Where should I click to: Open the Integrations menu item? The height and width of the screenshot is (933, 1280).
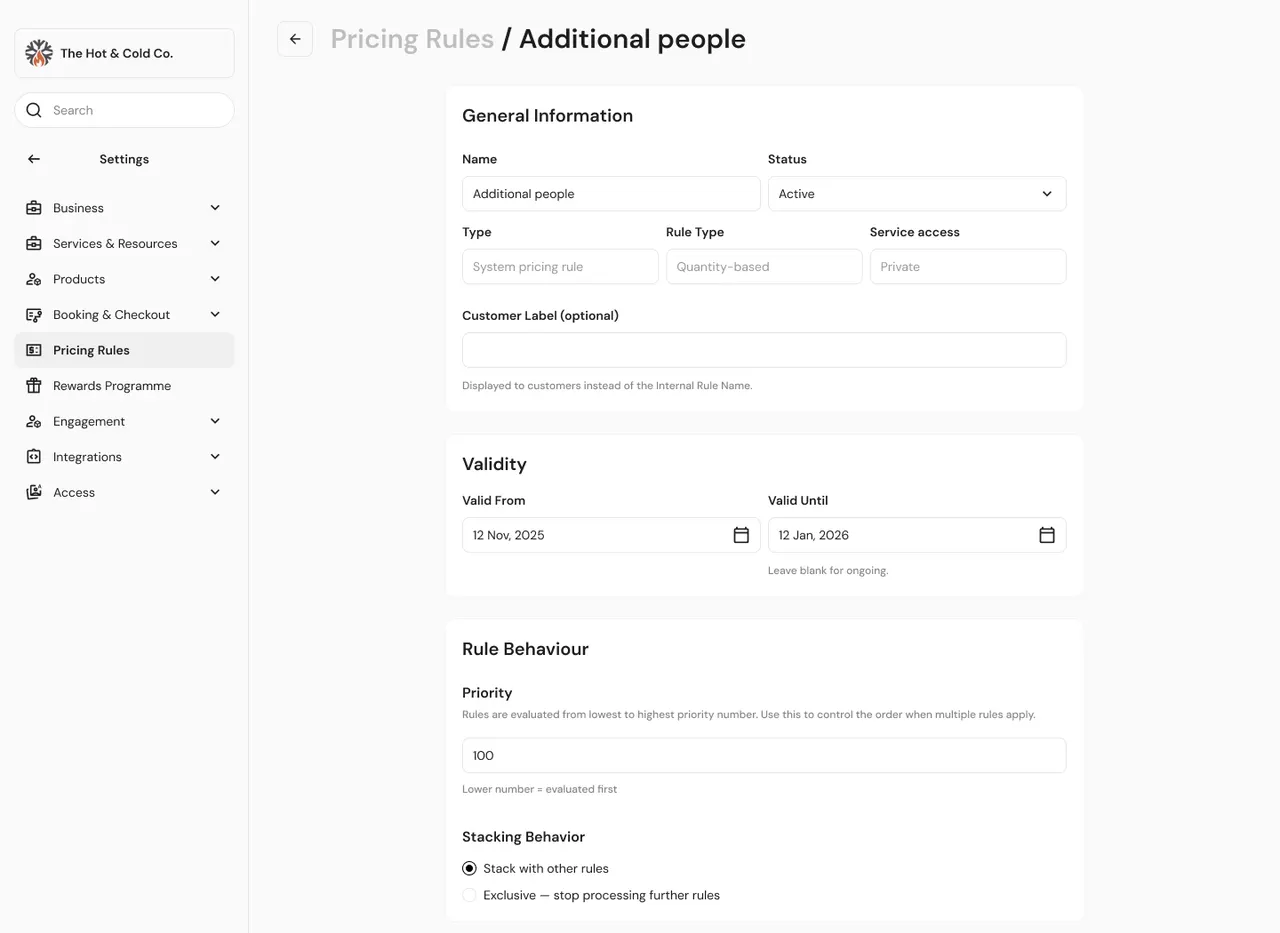pyautogui.click(x=124, y=457)
